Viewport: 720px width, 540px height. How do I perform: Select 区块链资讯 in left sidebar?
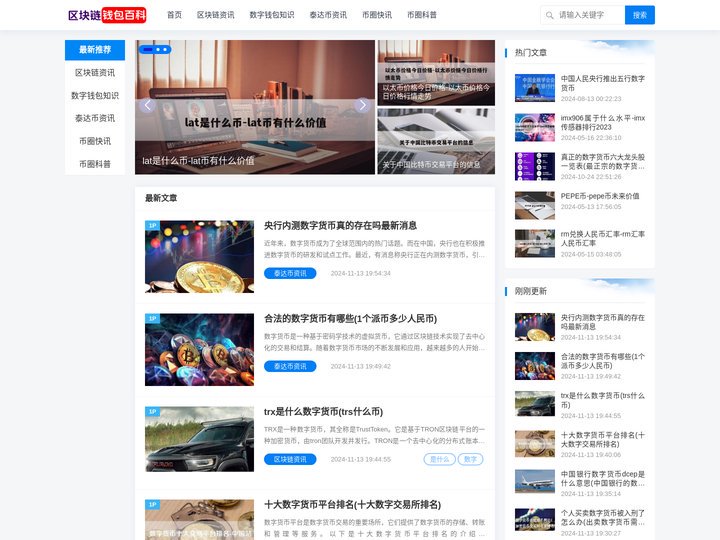pos(95,73)
